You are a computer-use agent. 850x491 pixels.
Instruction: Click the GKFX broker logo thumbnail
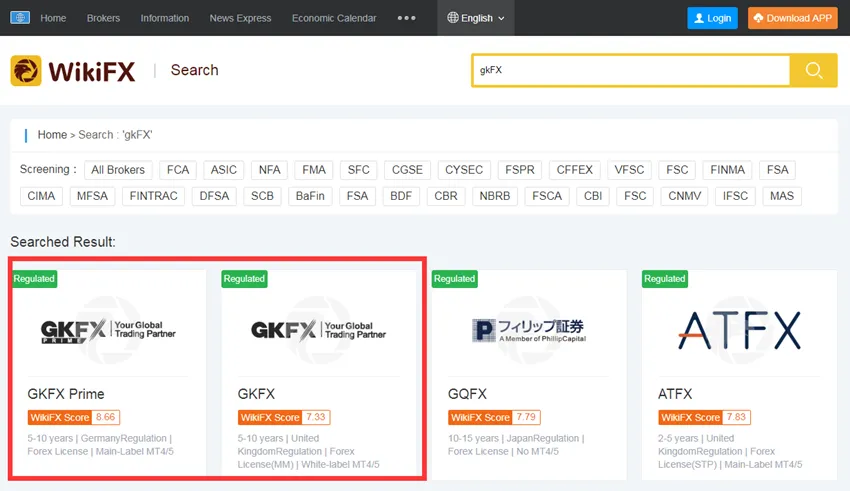[319, 330]
